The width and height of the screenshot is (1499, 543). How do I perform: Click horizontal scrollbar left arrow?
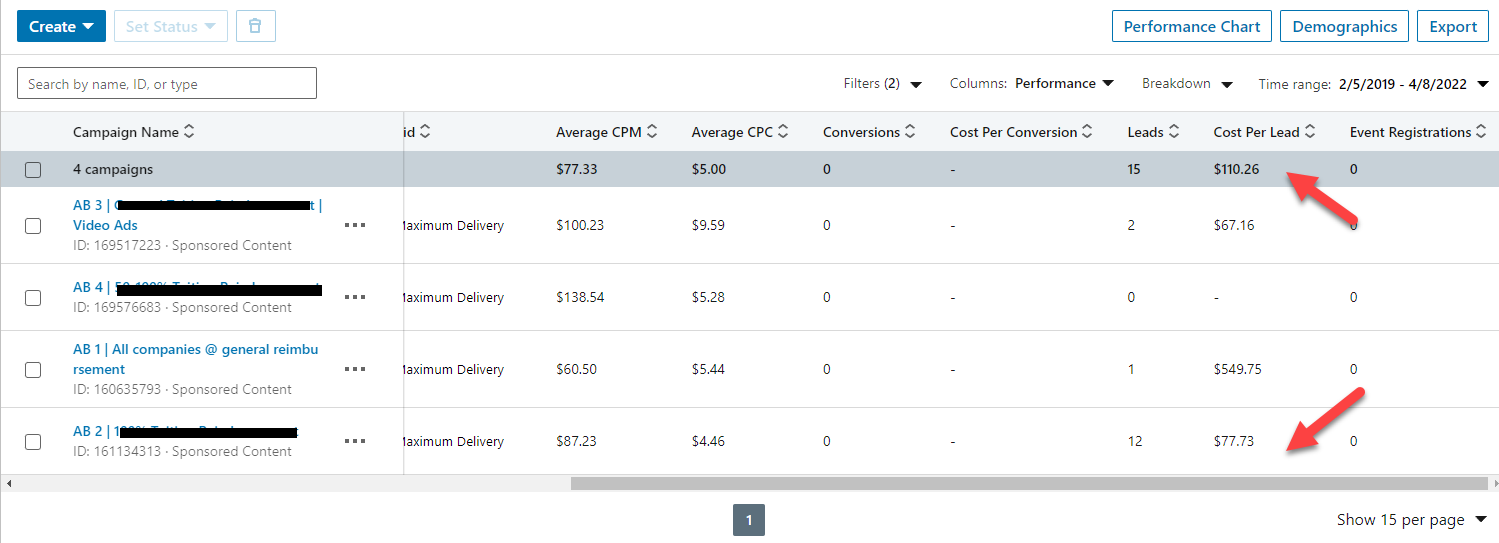[8, 483]
